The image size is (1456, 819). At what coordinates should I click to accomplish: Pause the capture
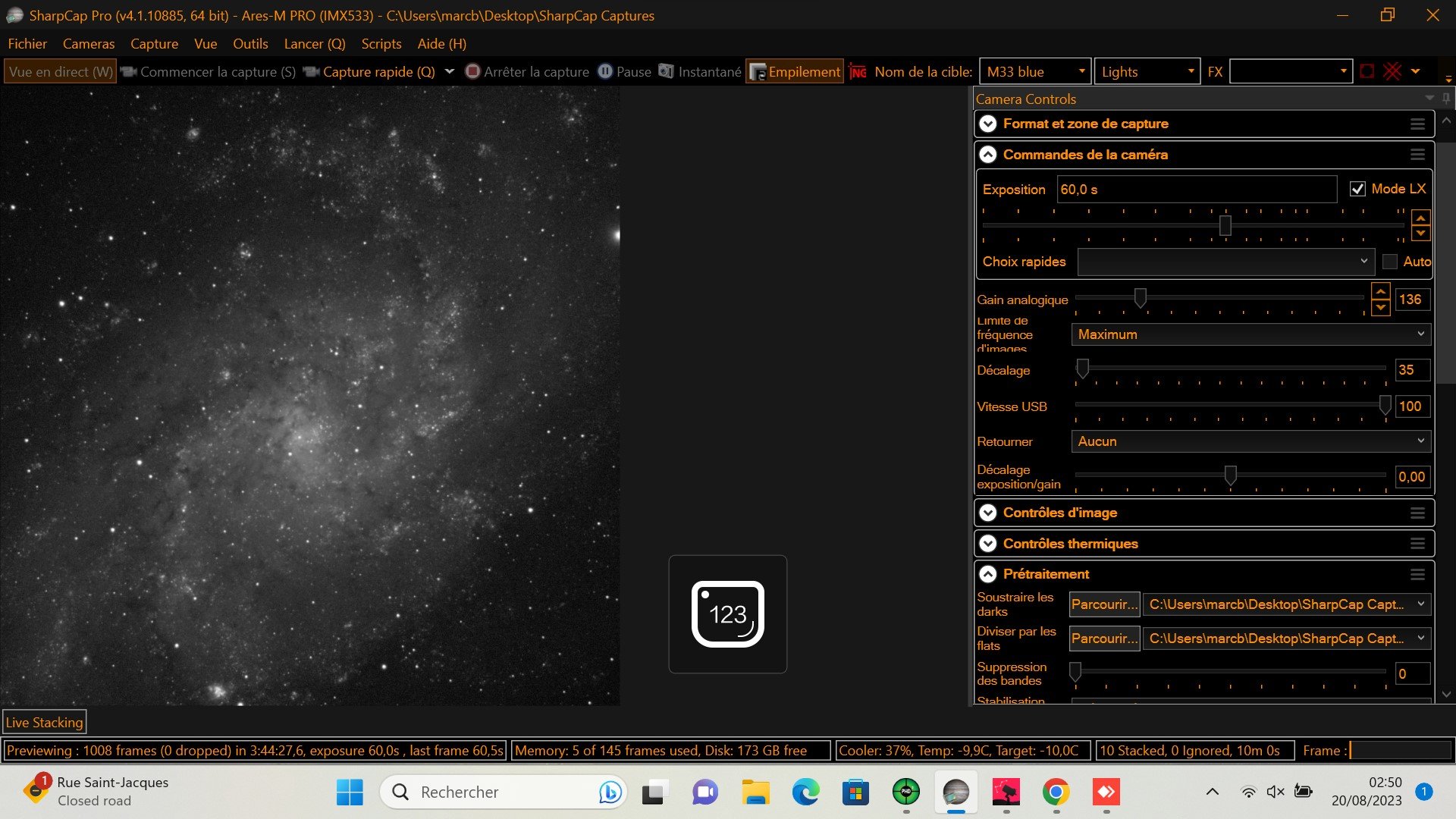(x=625, y=71)
